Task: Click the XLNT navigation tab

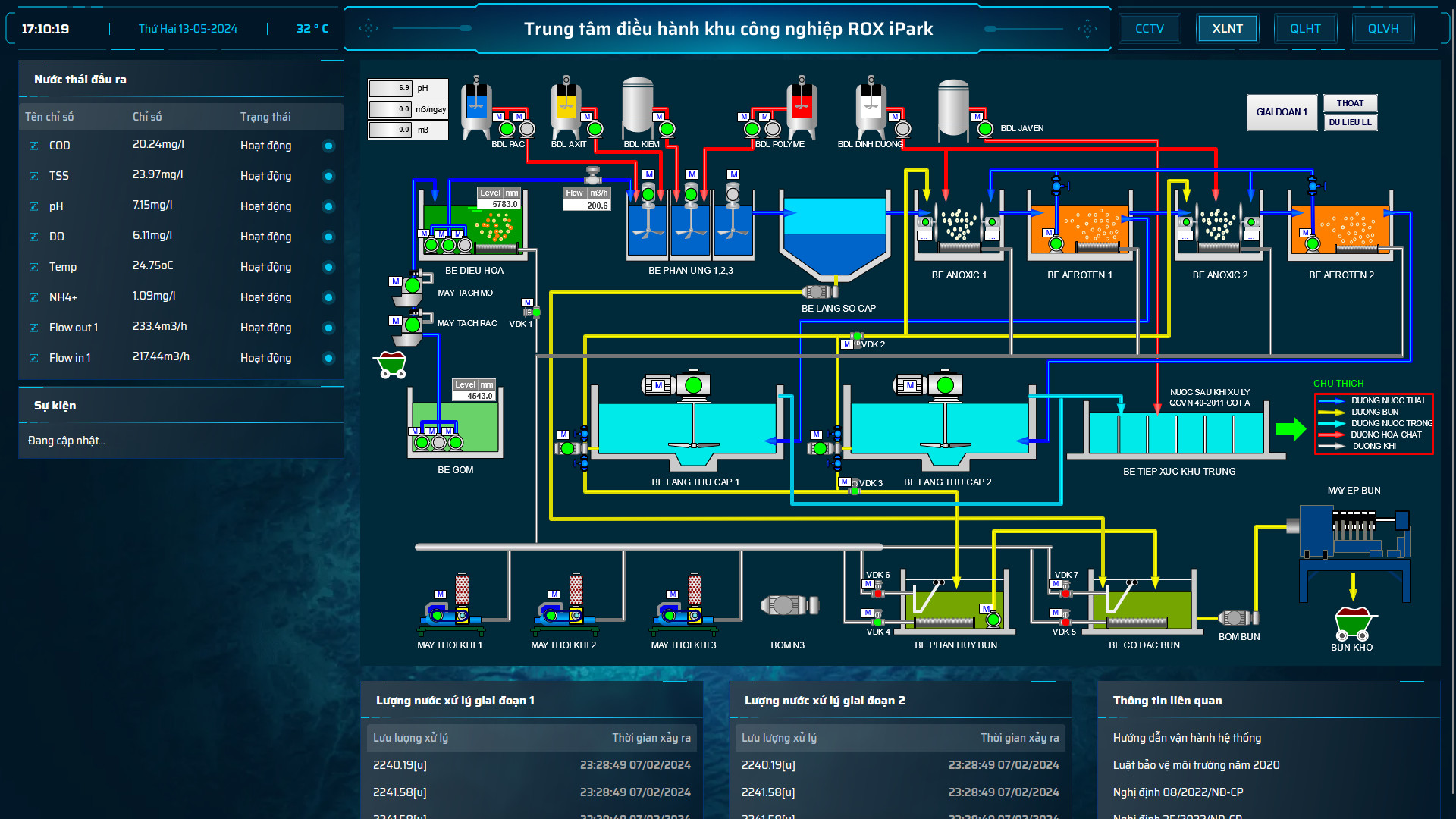Action: point(1225,28)
